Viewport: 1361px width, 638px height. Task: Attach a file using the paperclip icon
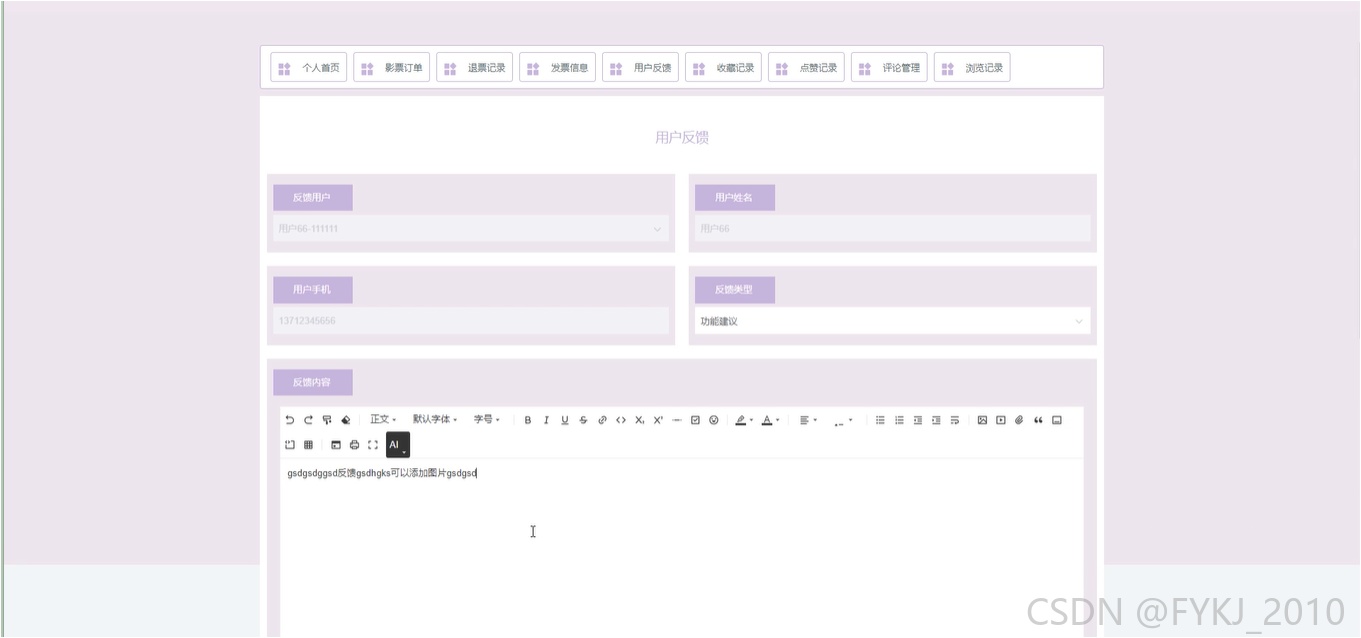coord(1019,420)
